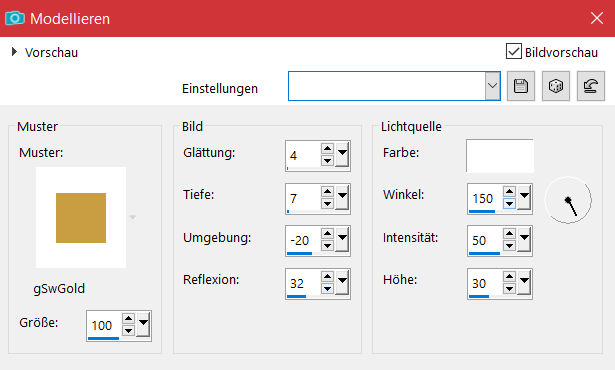Click into the Reflexion value field
Screen dimensions: 615x370
point(303,283)
